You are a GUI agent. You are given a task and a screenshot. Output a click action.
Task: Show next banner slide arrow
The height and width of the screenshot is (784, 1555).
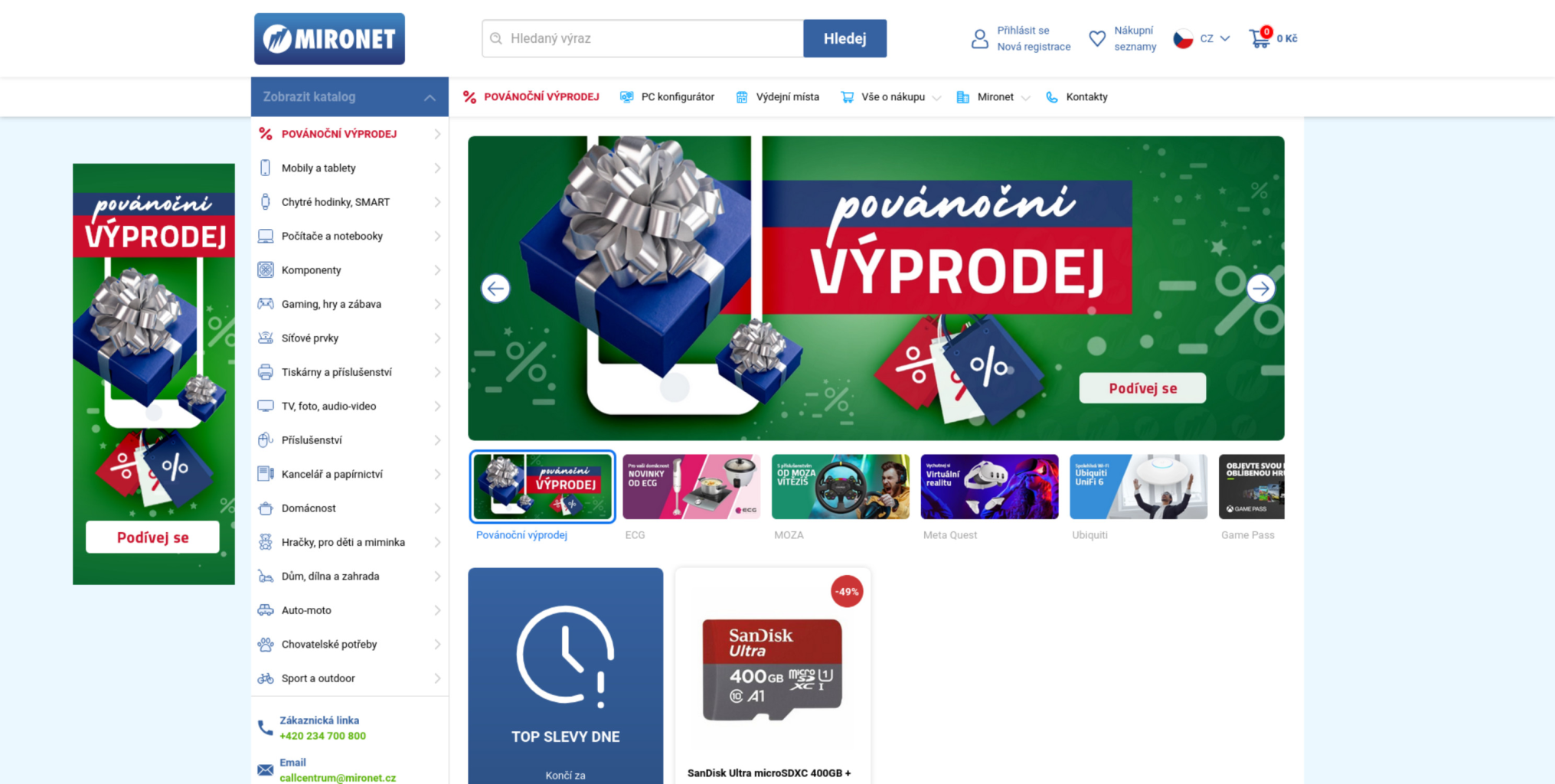(1260, 289)
